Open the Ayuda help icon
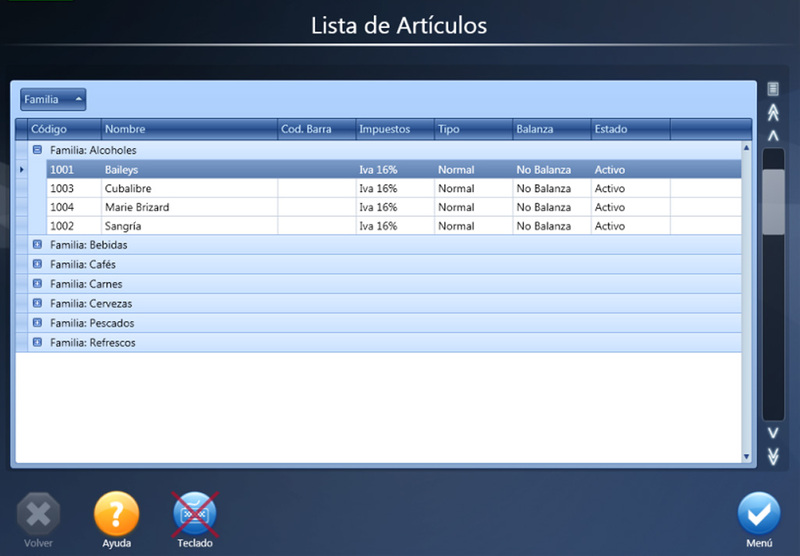Screen dimensions: 800x556 click(116, 514)
